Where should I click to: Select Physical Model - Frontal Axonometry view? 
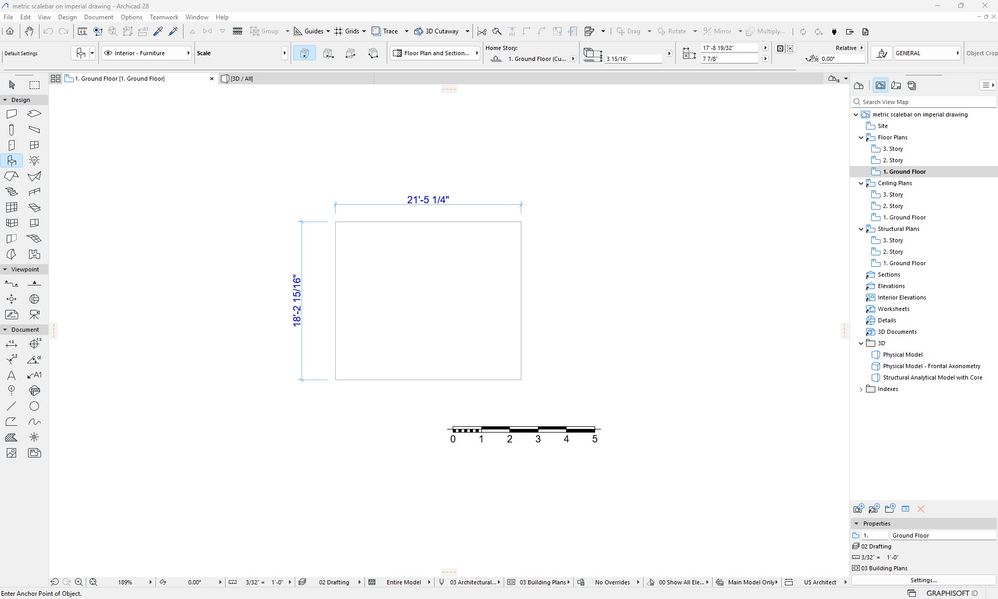(931, 366)
